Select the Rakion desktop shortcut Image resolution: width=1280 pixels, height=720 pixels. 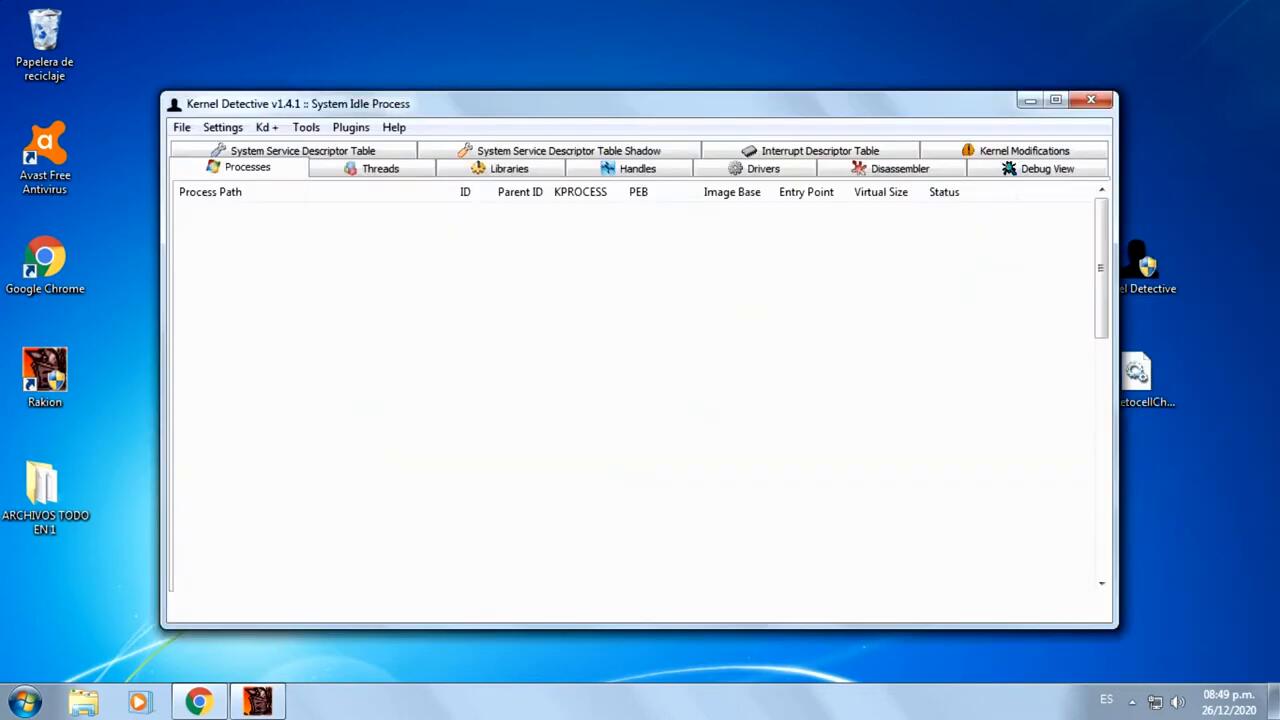tap(45, 378)
